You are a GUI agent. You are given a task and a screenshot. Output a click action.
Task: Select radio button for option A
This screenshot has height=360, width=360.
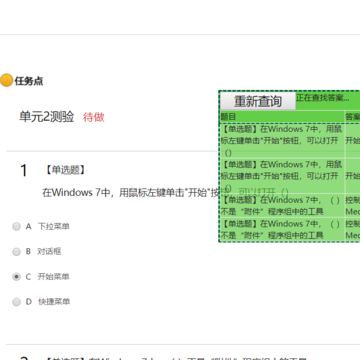click(16, 227)
